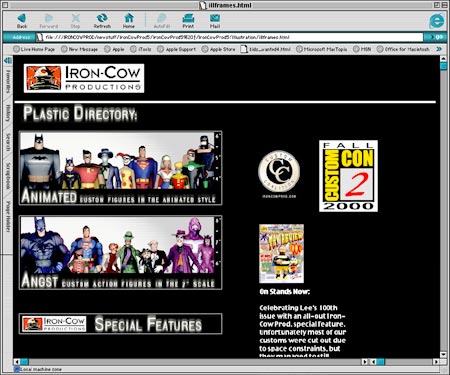Click the Back button in toolbar
The height and width of the screenshot is (375, 450).
point(22,21)
